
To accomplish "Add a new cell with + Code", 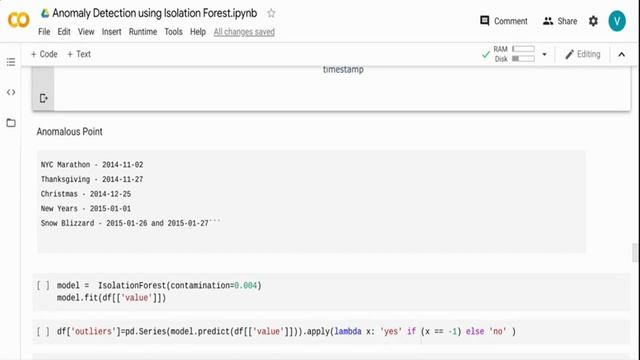I will click(x=44, y=54).
